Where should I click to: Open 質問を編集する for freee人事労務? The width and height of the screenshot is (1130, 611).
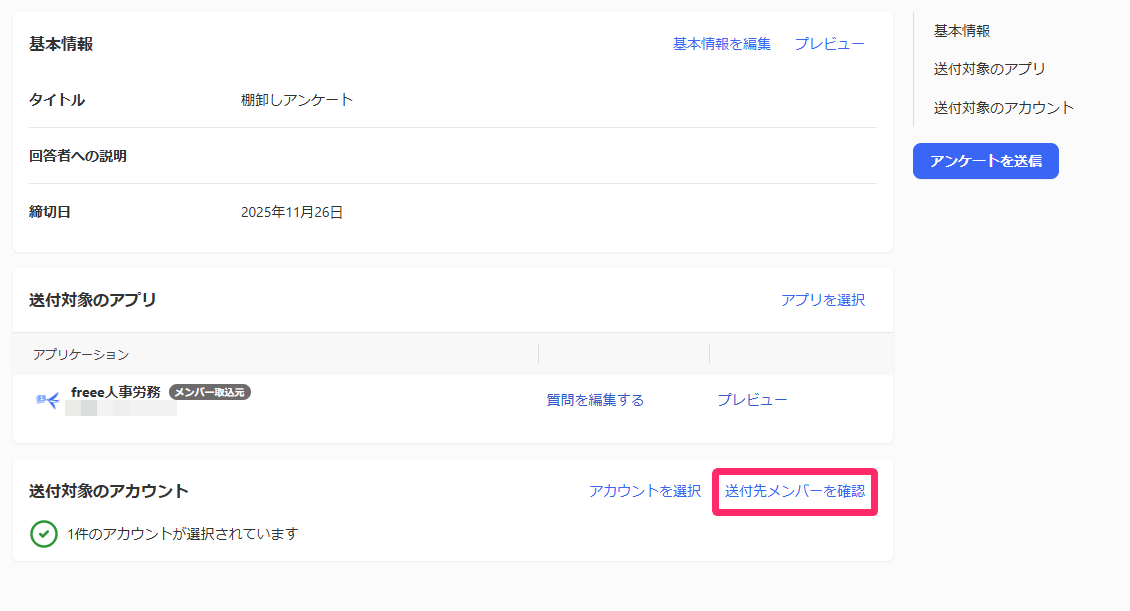tap(595, 400)
